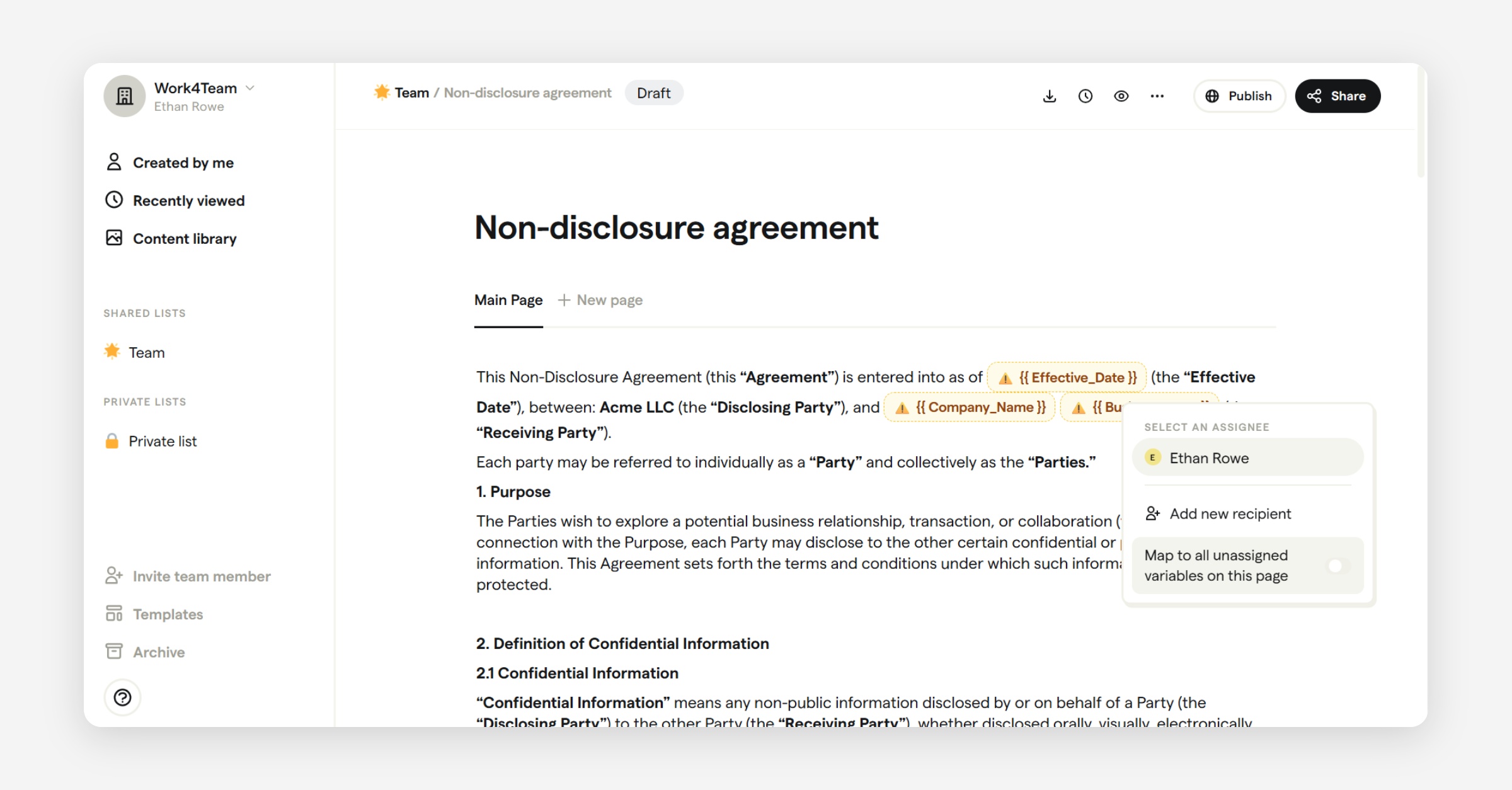Click the download icon in top toolbar

pos(1049,96)
